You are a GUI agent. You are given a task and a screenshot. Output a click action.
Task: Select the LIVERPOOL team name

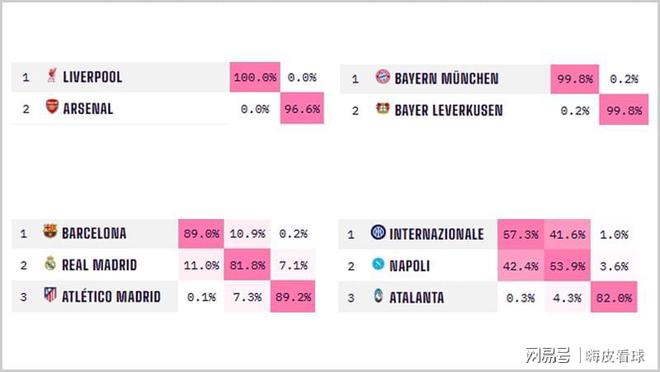pos(93,77)
